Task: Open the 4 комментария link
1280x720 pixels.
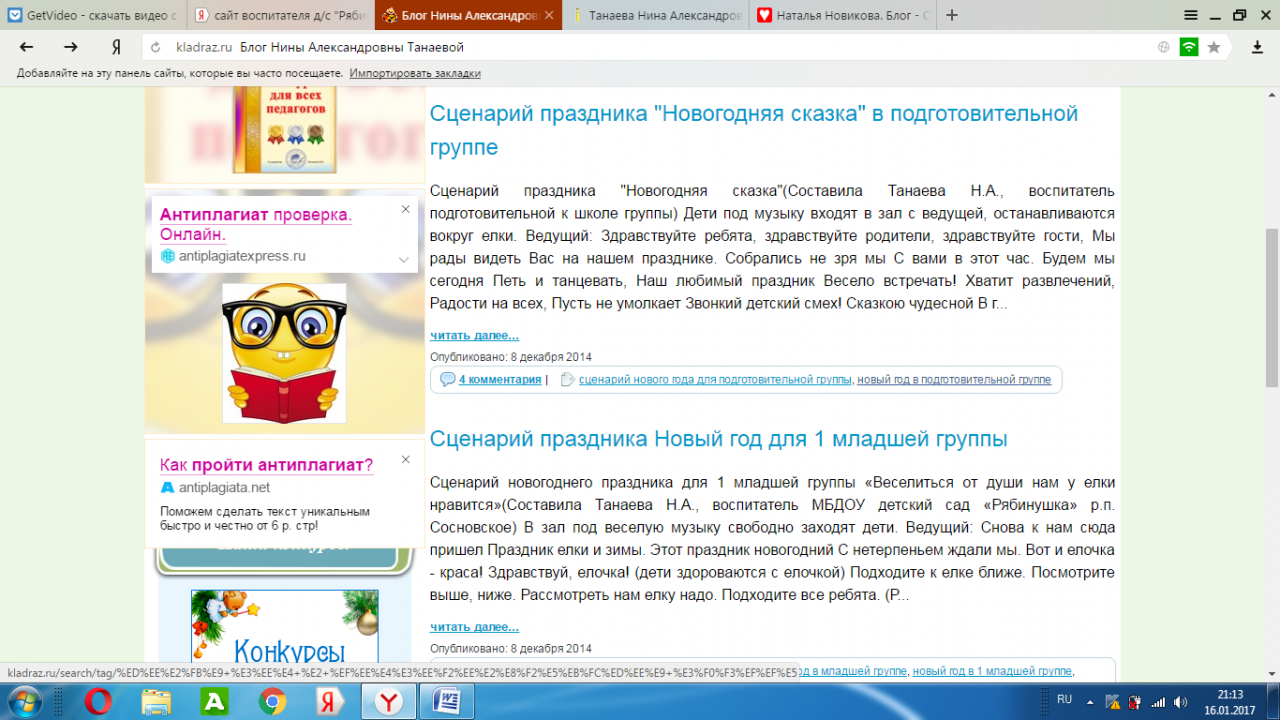Action: [x=500, y=380]
